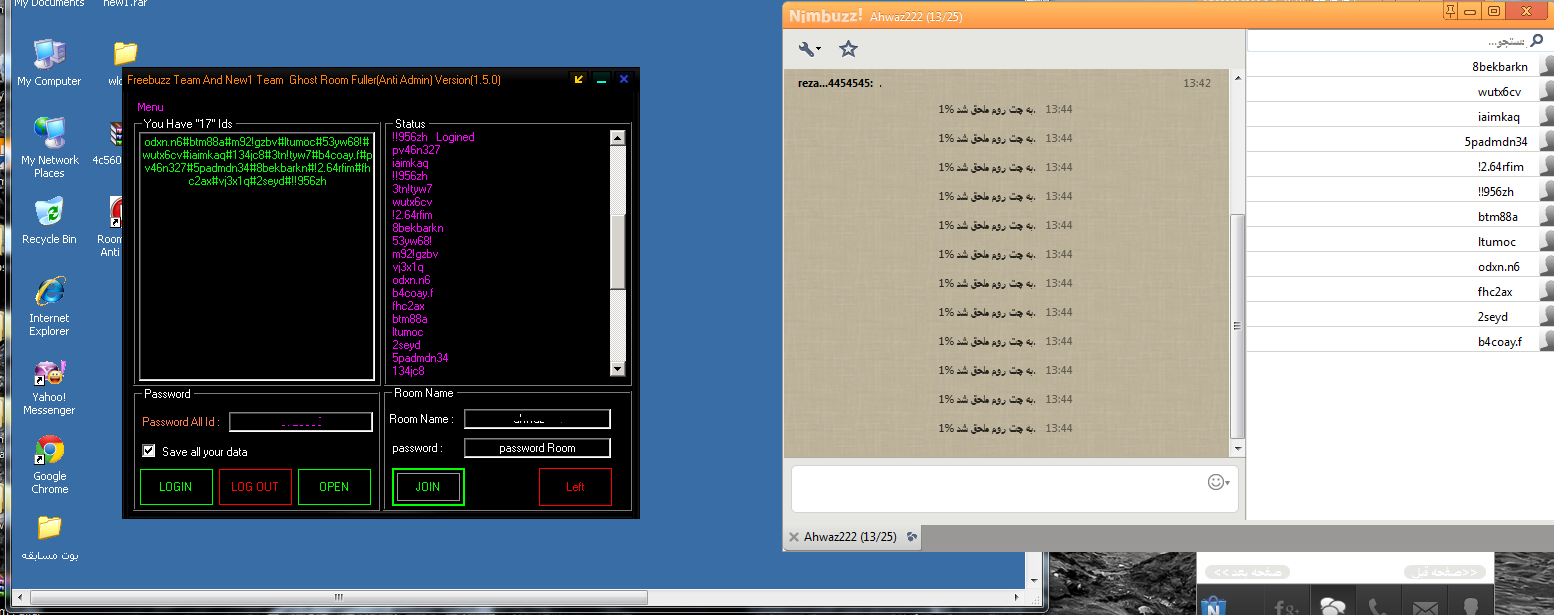This screenshot has height=615, width=1554.
Task: Click the Room Name input field
Action: click(537, 419)
